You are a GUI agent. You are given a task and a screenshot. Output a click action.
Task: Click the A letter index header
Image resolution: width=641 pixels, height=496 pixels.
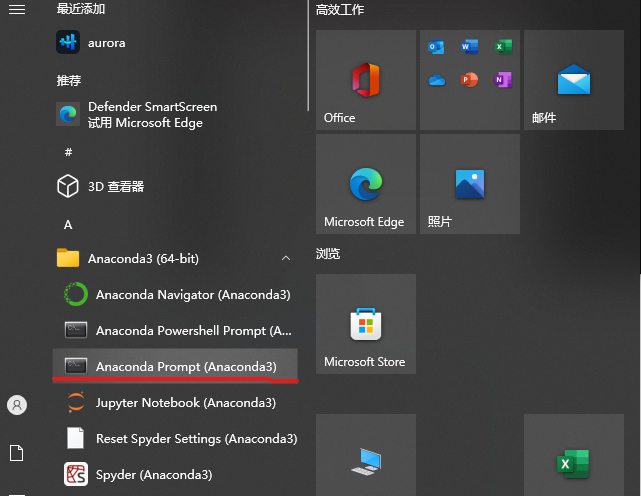(68, 224)
